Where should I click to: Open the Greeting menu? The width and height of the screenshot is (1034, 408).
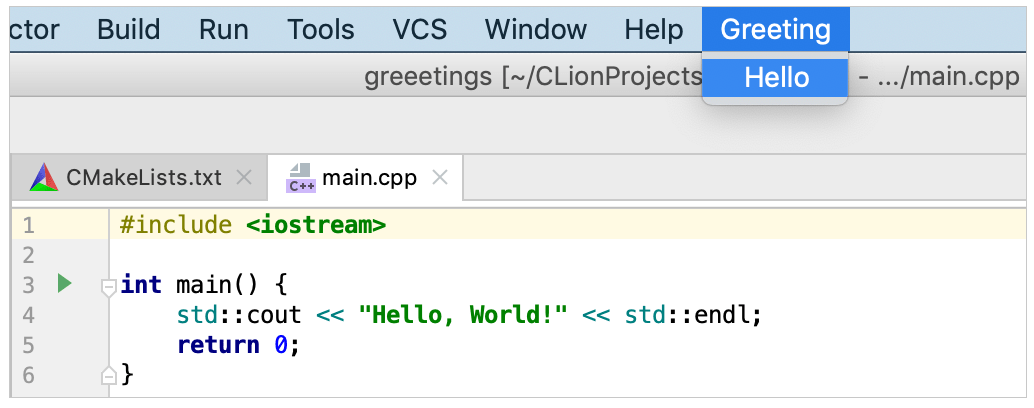coord(775,29)
